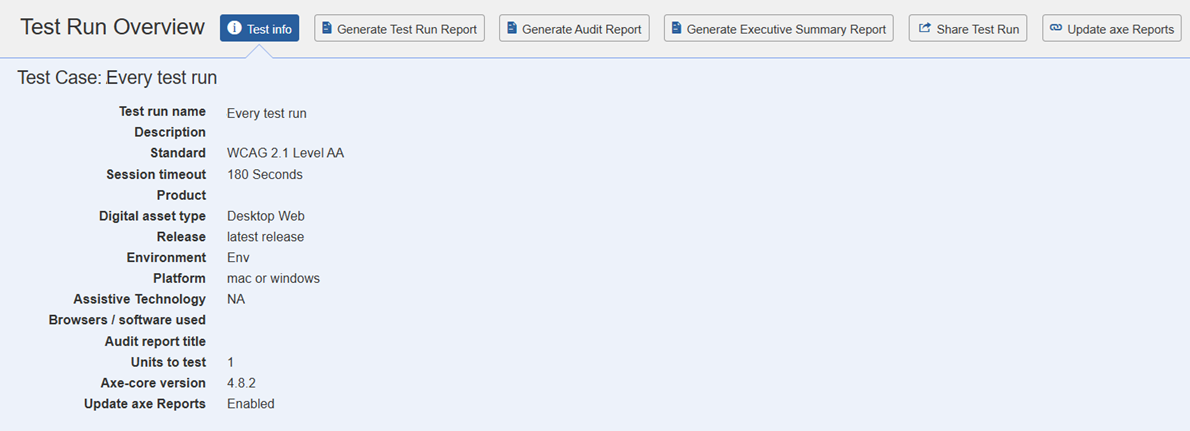1190x431 pixels.
Task: Click the 'latest release' value
Action: pos(265,237)
